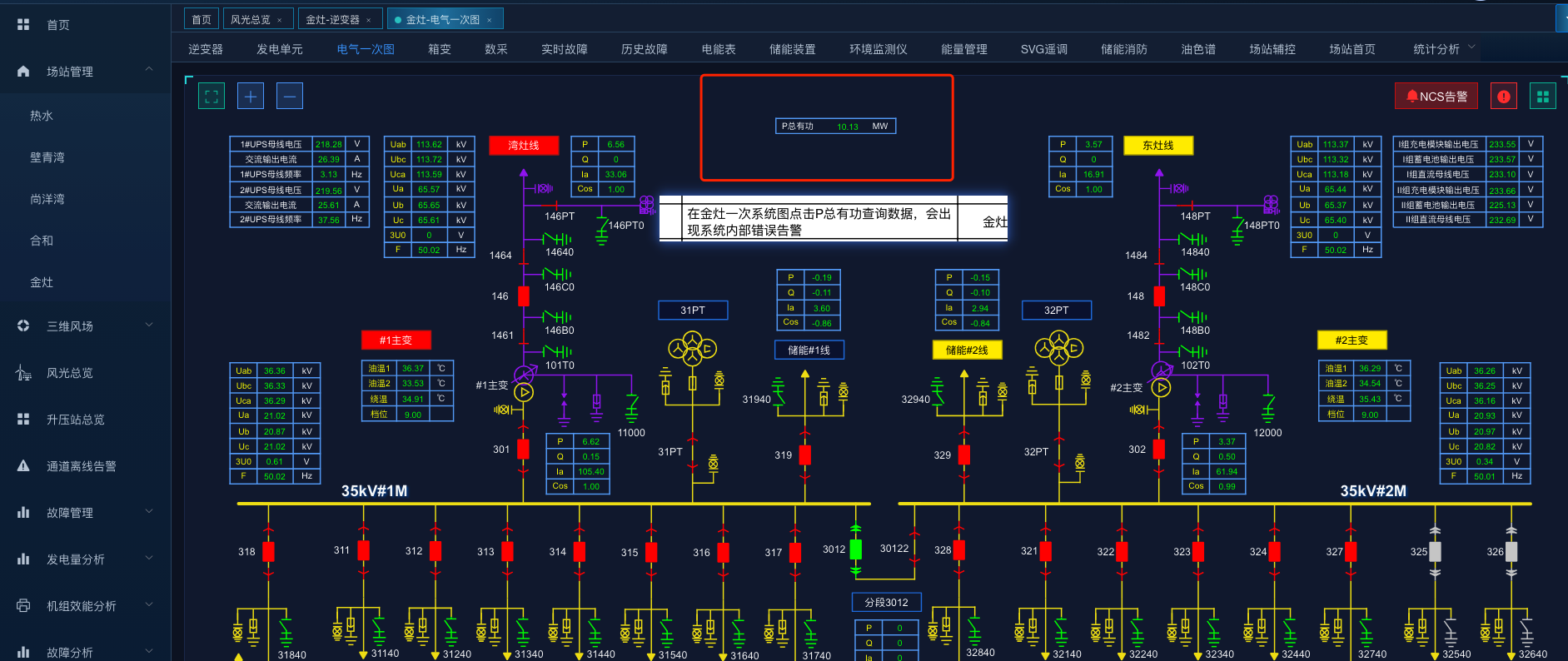Viewport: 1568px width, 661px height.
Task: Toggle the grey breaker switch 325
Action: click(1435, 551)
